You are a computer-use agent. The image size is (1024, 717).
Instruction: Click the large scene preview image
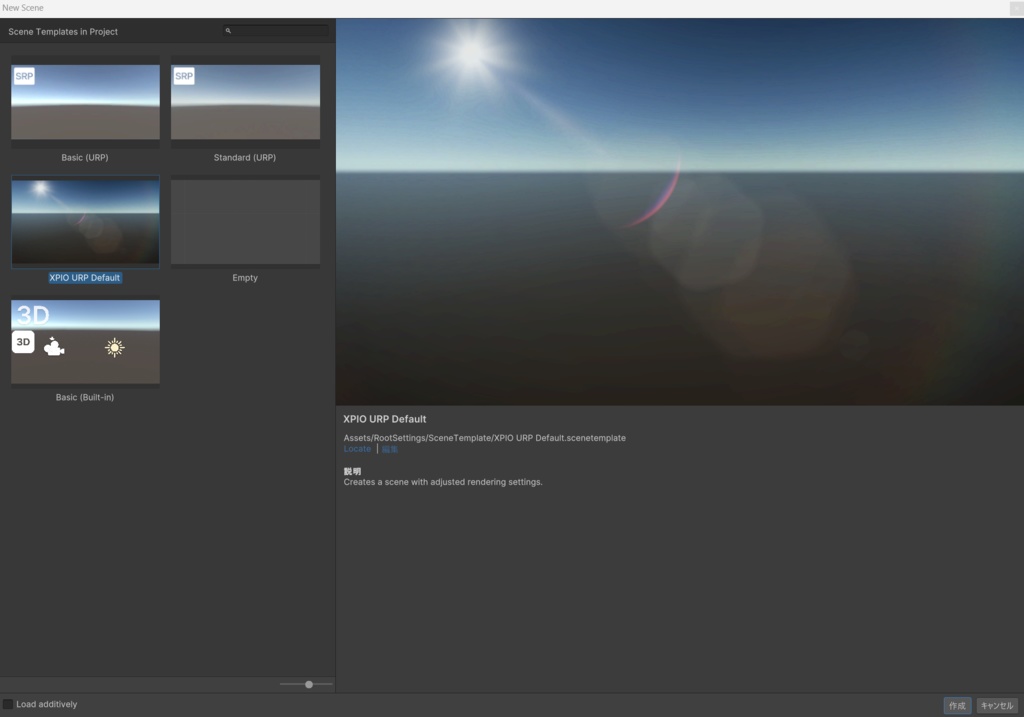[679, 212]
